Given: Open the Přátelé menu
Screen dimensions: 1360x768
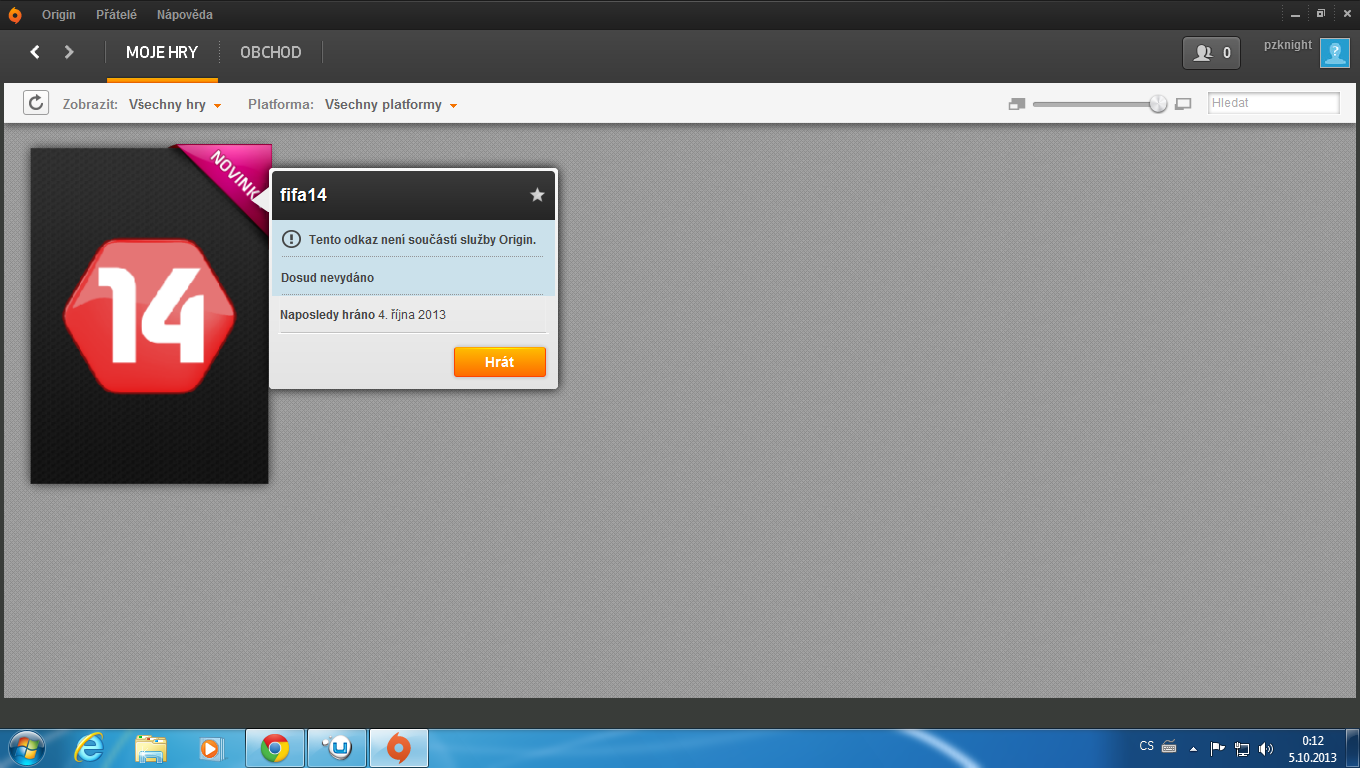Looking at the screenshot, I should (x=116, y=15).
